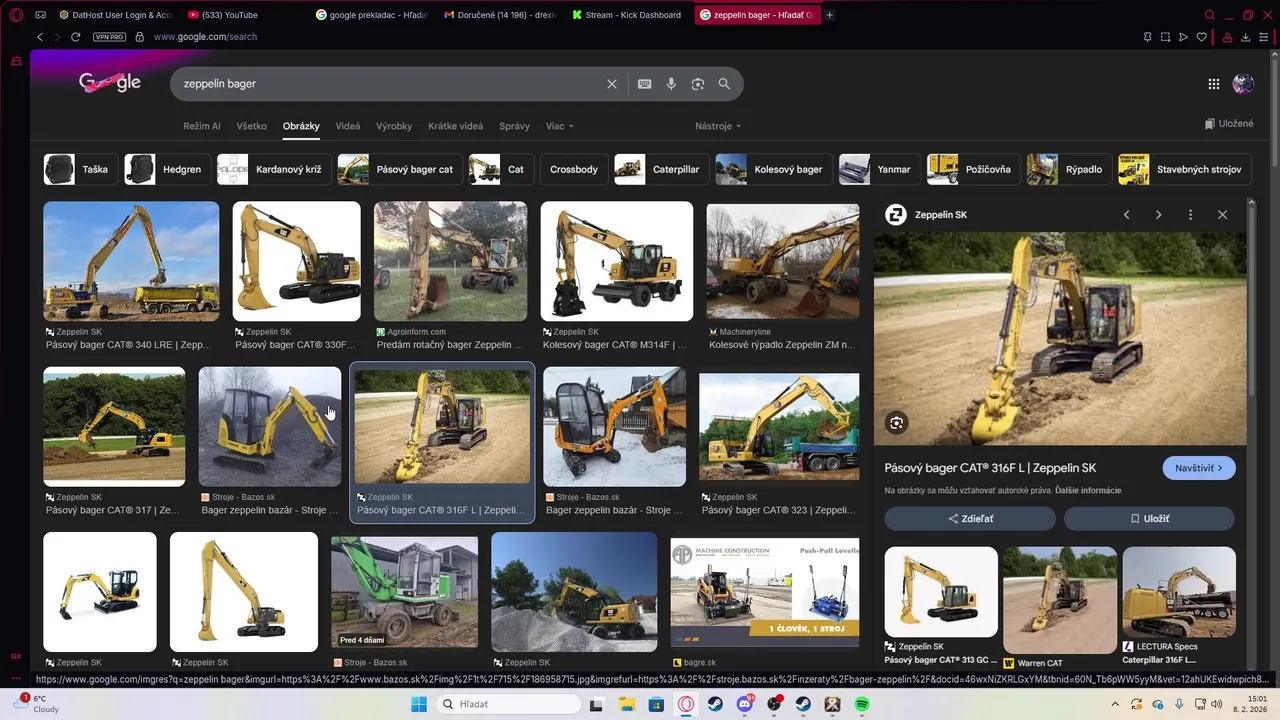Open the downloads icon in browser toolbar
Viewport: 1280px width, 720px height.
[1246, 37]
